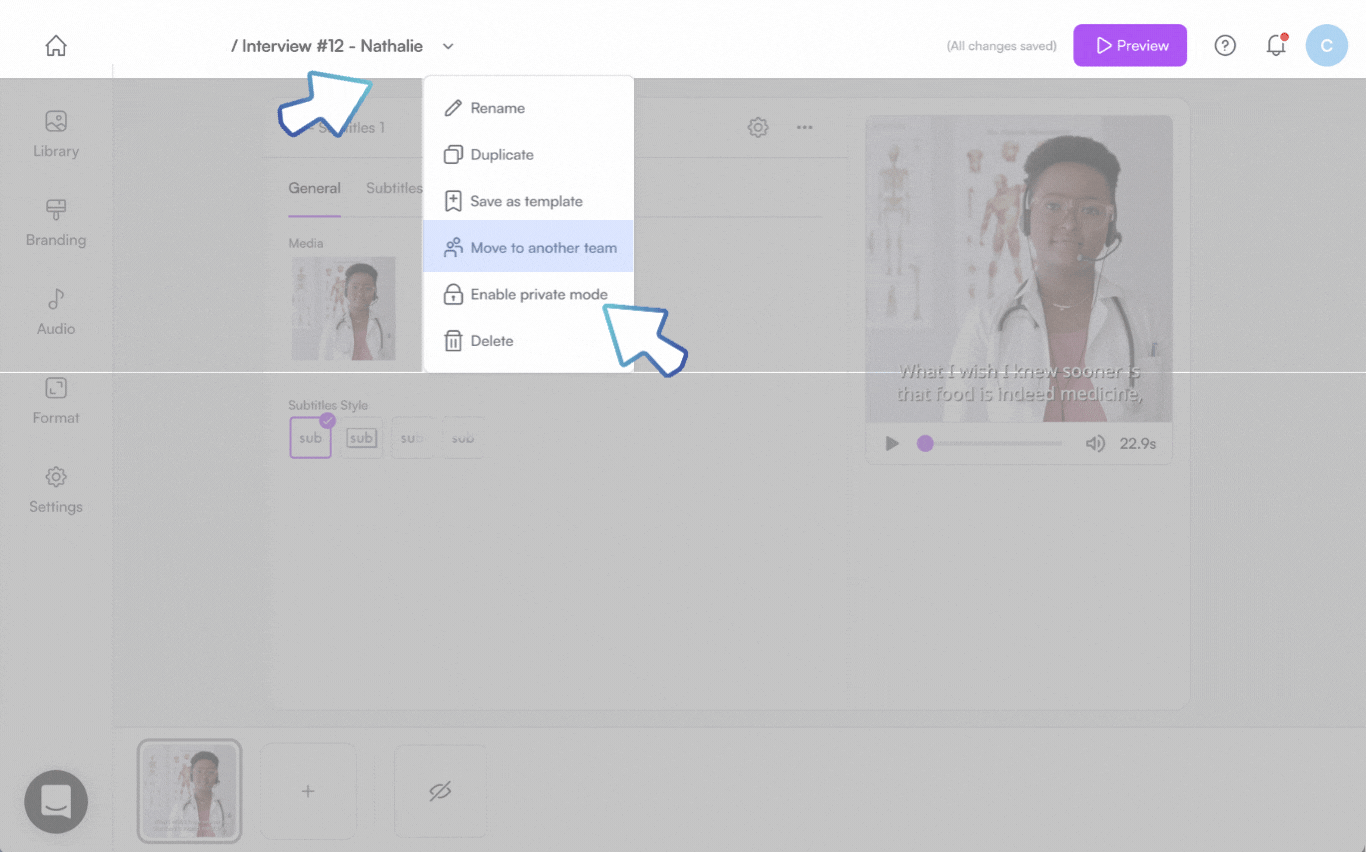This screenshot has width=1366, height=852.
Task: Toggle the crossed-out eye hidden scene tile
Action: 440,791
